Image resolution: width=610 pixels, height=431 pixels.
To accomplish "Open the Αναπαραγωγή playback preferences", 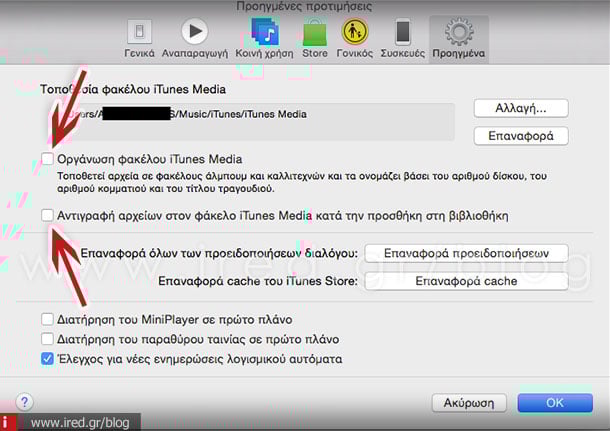I will click(195, 39).
